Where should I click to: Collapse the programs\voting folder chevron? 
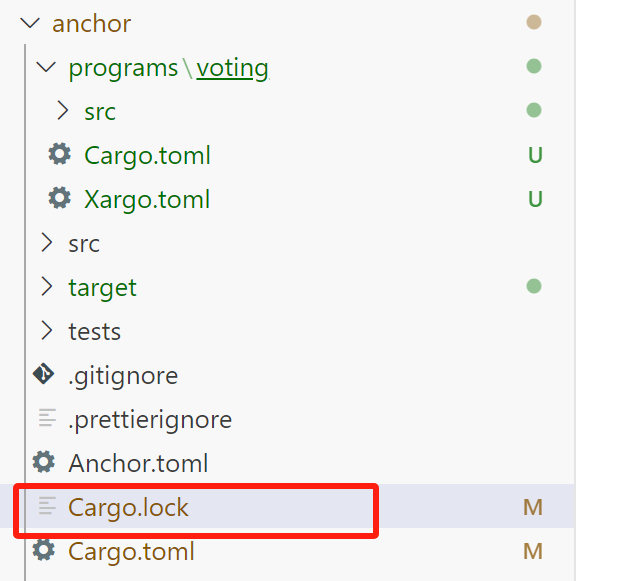click(46, 67)
